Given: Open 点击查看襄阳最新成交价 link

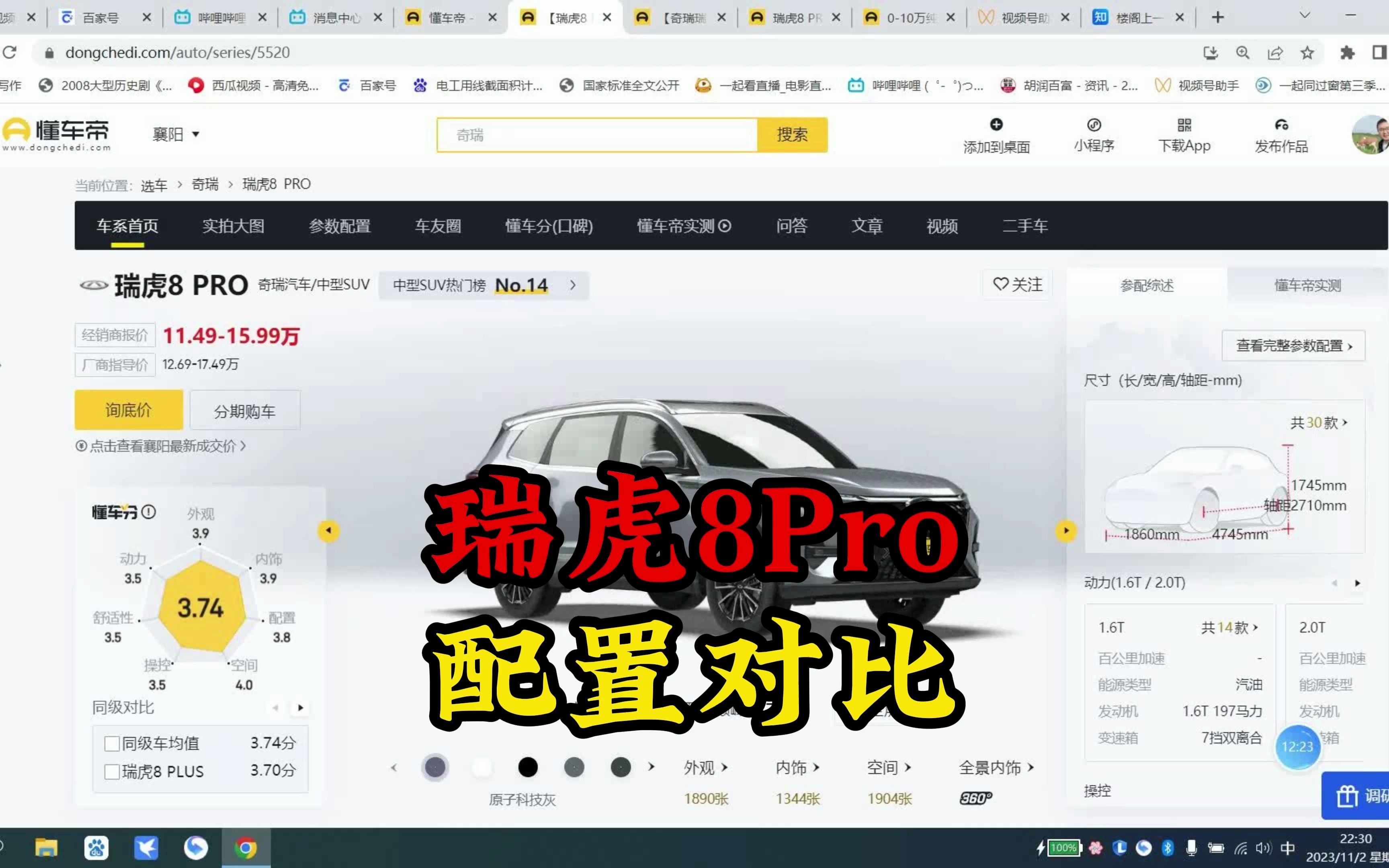Looking at the screenshot, I should tap(161, 446).
